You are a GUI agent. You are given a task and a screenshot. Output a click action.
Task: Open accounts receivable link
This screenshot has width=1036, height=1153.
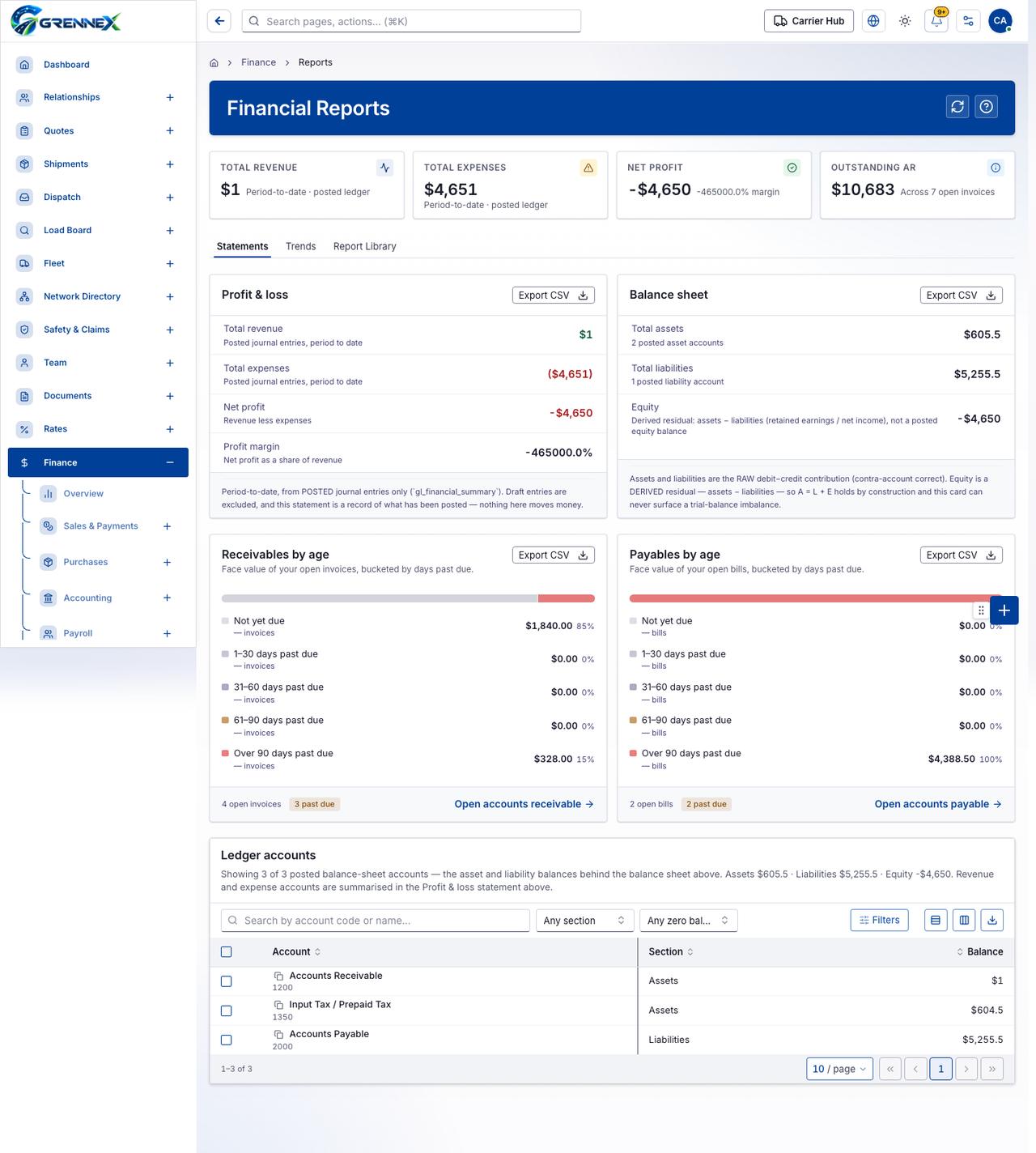coord(524,804)
